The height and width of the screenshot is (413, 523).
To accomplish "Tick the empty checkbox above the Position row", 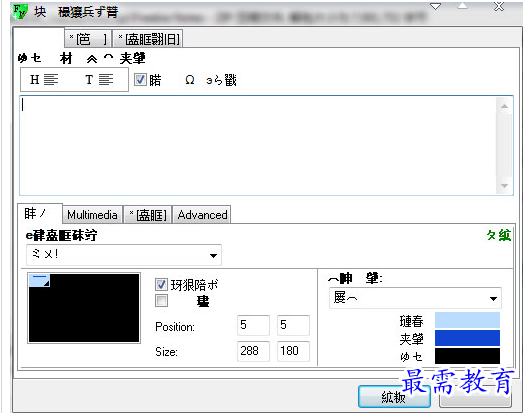I will pos(161,301).
